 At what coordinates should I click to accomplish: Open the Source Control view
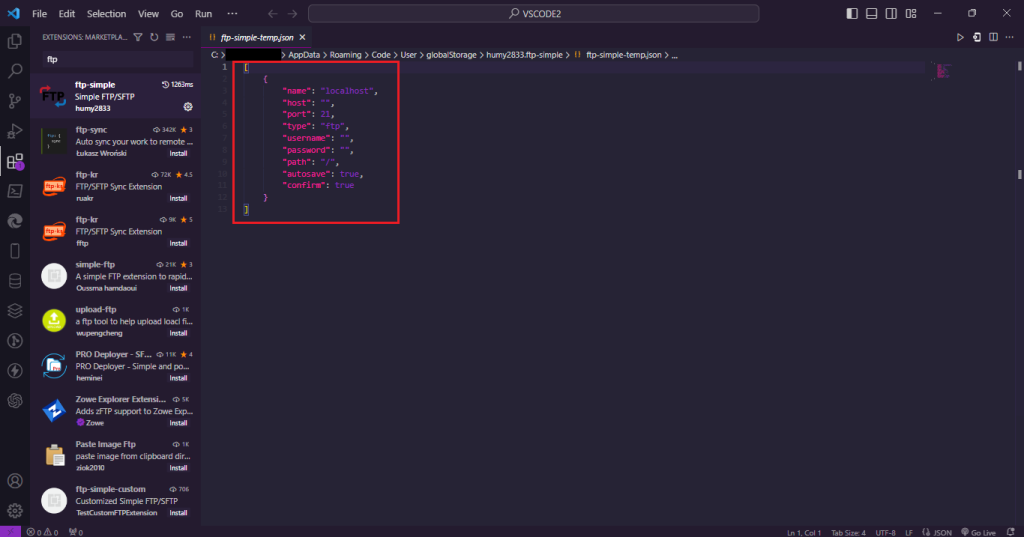pyautogui.click(x=14, y=101)
